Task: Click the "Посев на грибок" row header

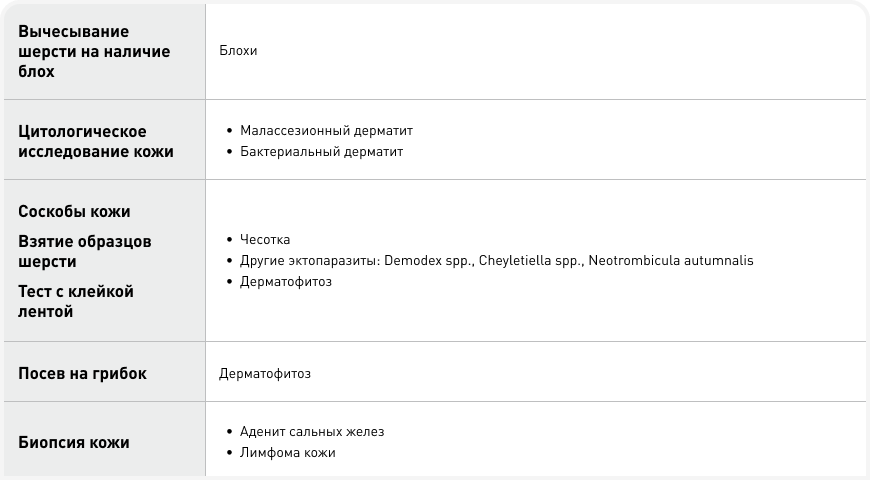Action: 83,373
